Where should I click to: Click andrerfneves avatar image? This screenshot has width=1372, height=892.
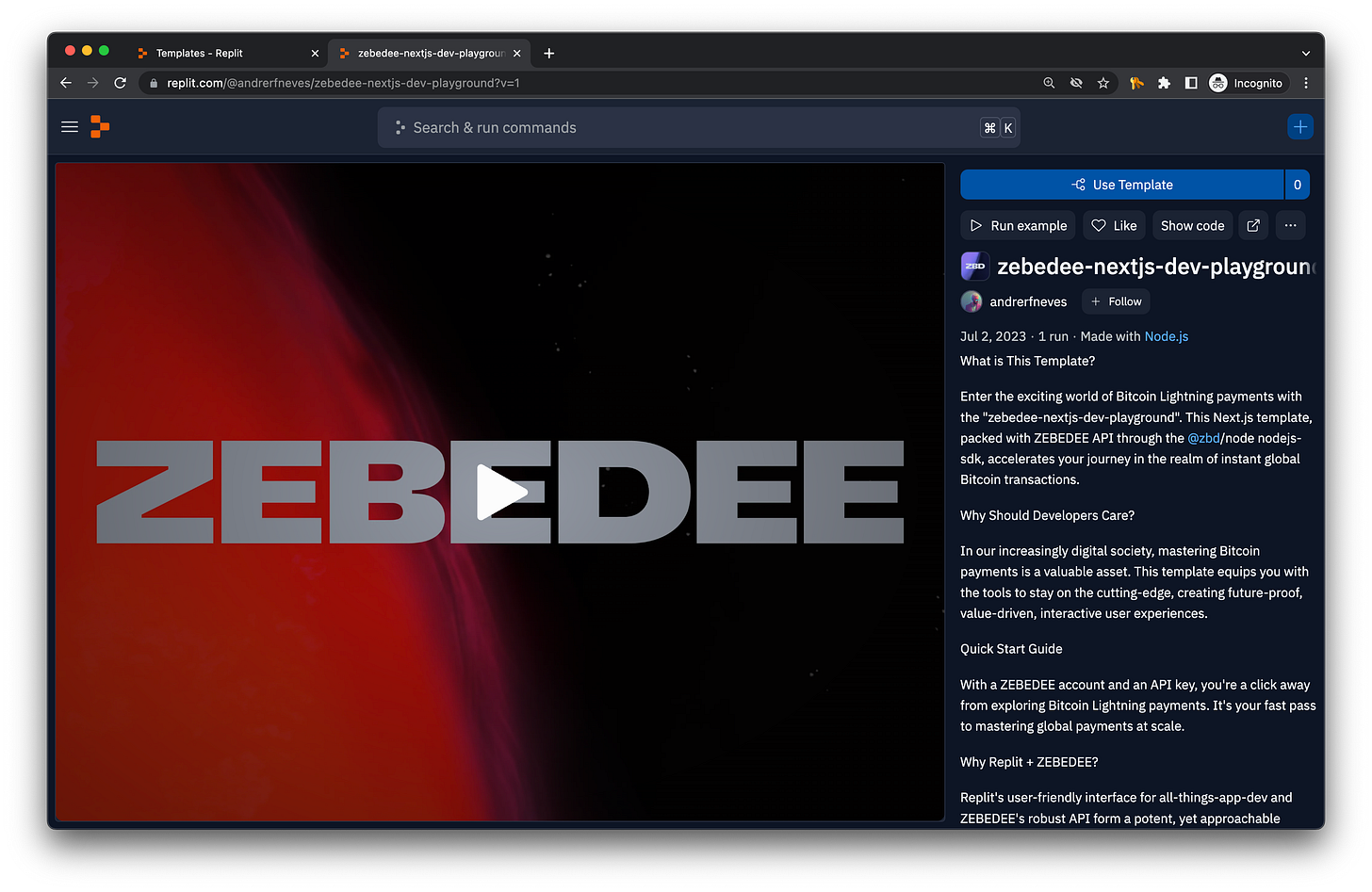[971, 301]
